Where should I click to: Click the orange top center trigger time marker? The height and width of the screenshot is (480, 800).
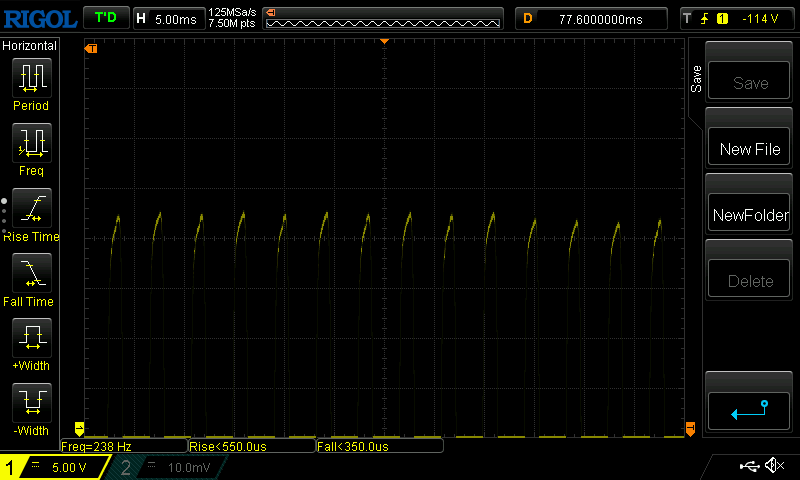[385, 41]
